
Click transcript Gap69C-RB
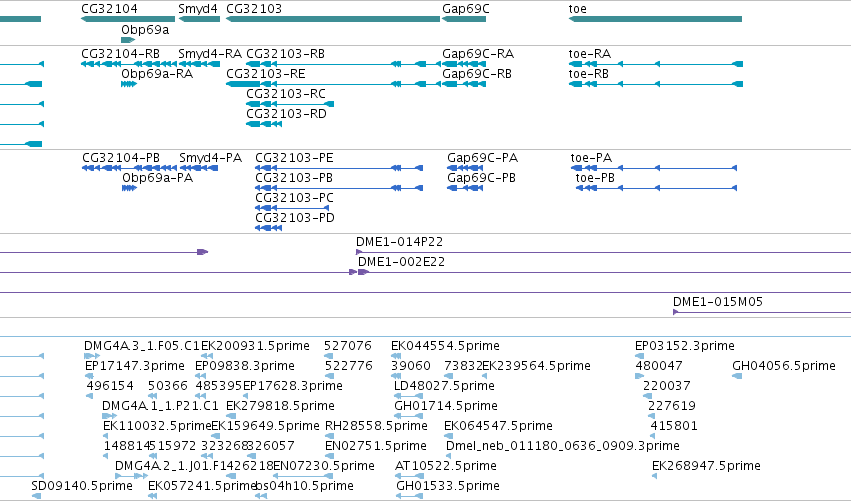tap(477, 74)
